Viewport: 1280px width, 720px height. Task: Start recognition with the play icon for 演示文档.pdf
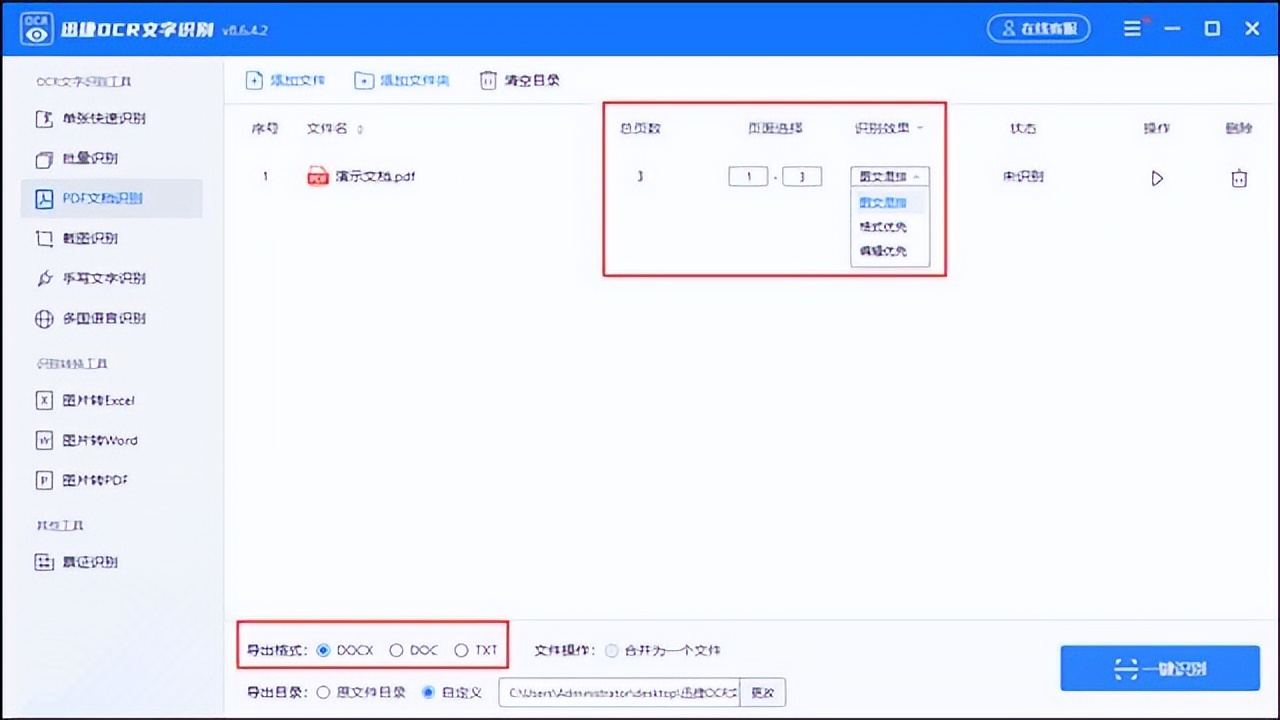1157,177
